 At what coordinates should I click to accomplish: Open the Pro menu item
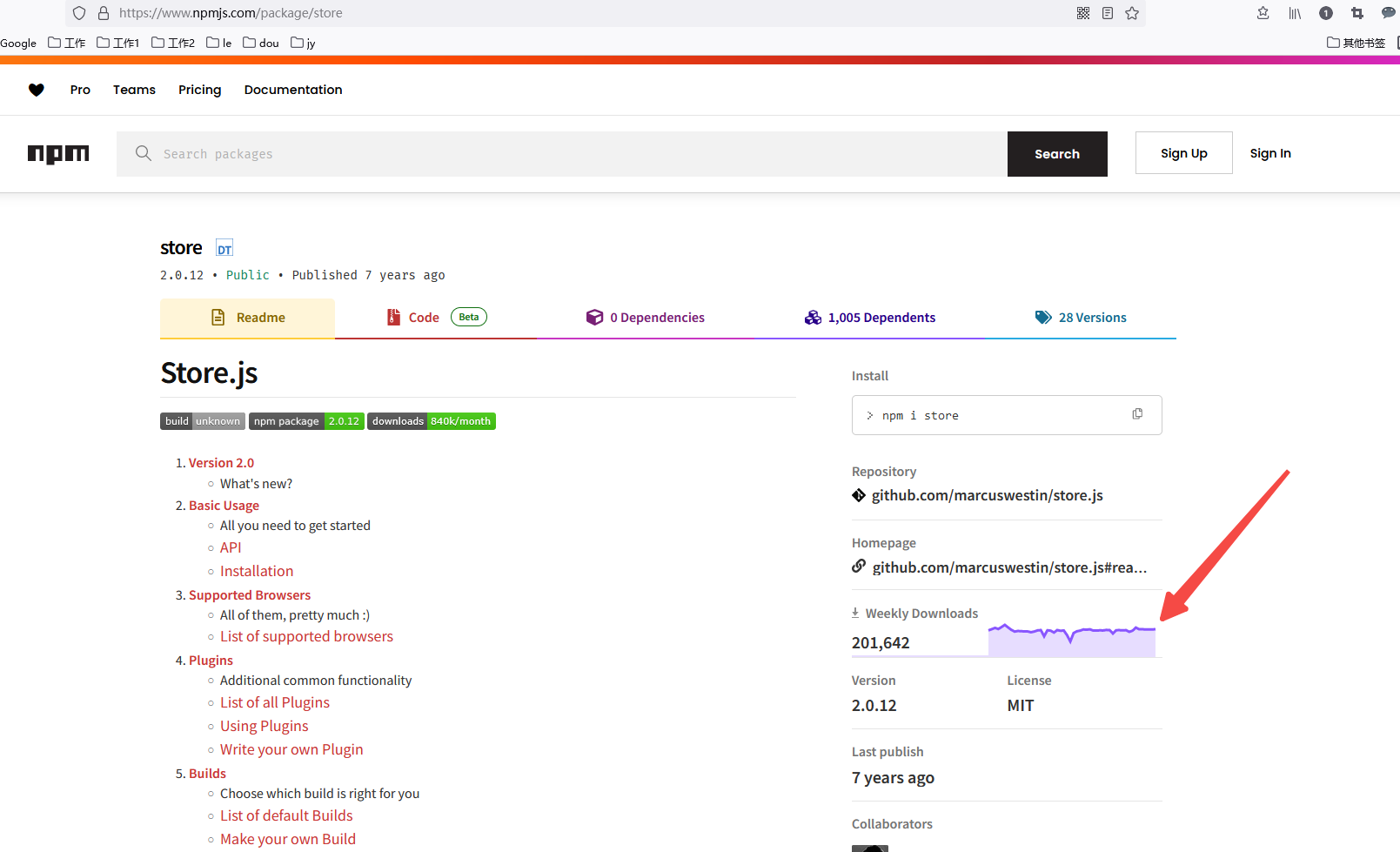(x=80, y=90)
